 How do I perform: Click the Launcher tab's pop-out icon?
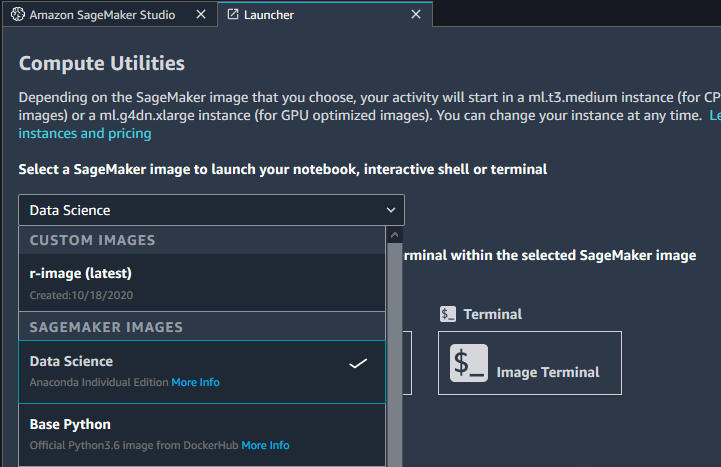[233, 16]
